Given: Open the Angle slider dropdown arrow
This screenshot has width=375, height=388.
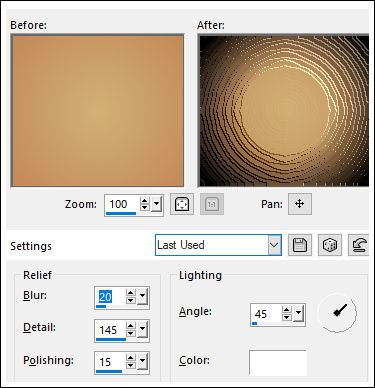Looking at the screenshot, I should (298, 314).
